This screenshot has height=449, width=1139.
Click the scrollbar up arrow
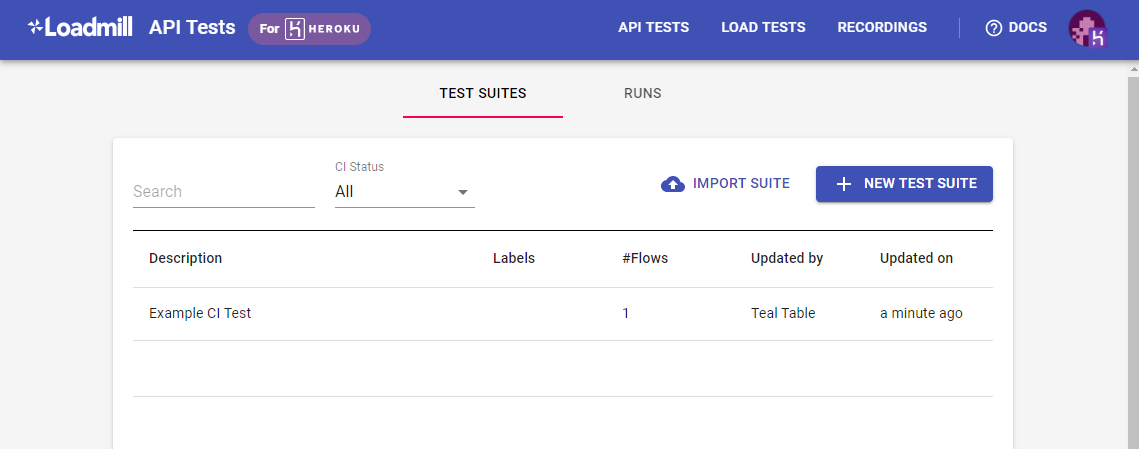coord(1132,69)
